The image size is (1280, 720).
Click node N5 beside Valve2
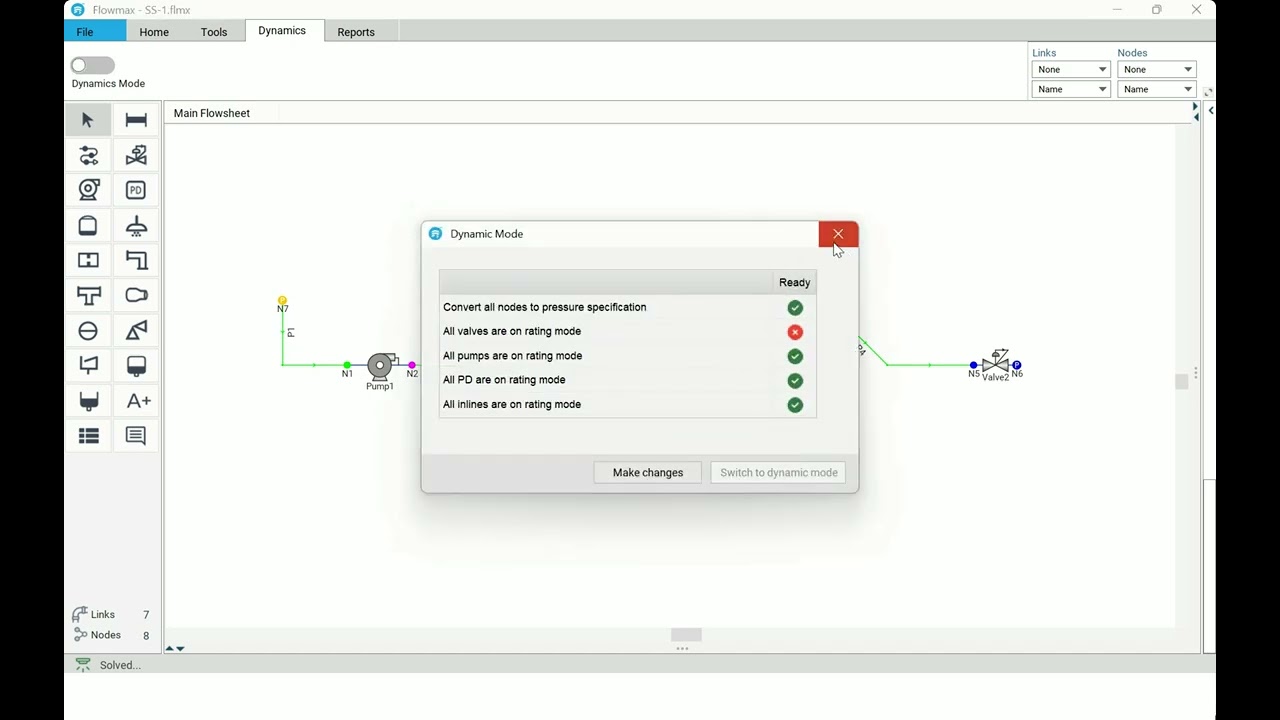tap(974, 365)
